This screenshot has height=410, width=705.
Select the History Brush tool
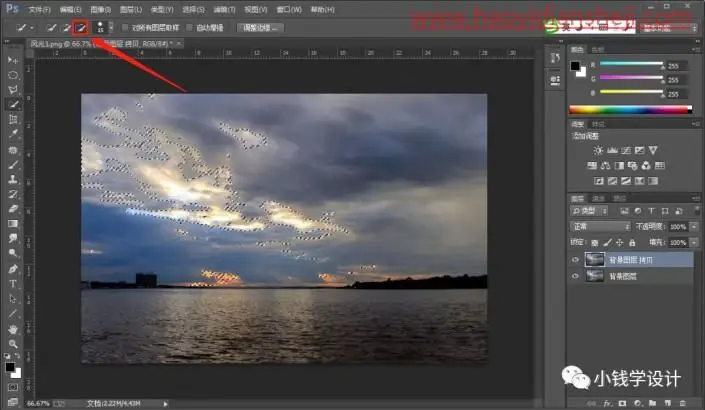pyautogui.click(x=13, y=194)
